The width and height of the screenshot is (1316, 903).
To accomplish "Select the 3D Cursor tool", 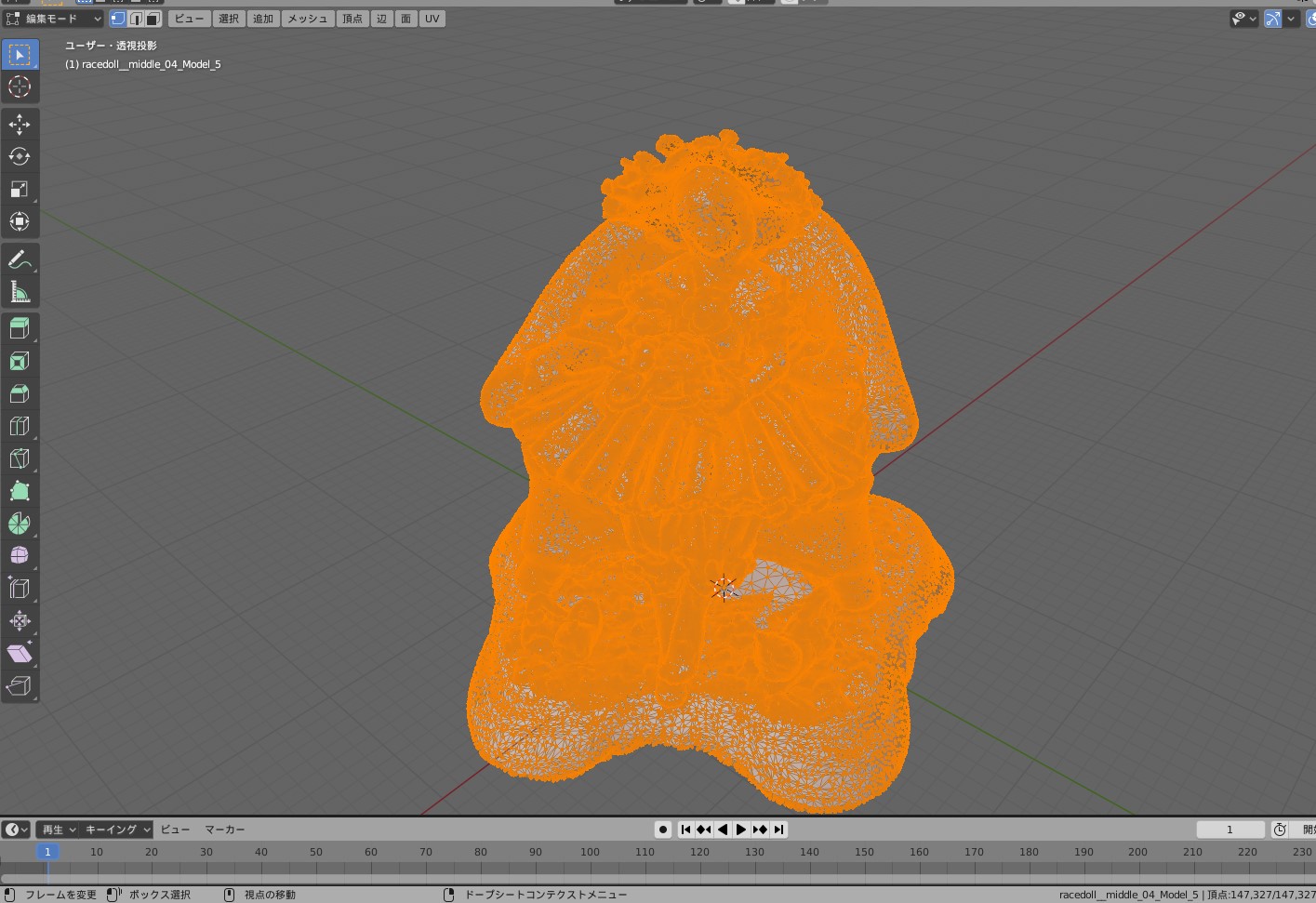I will click(20, 87).
